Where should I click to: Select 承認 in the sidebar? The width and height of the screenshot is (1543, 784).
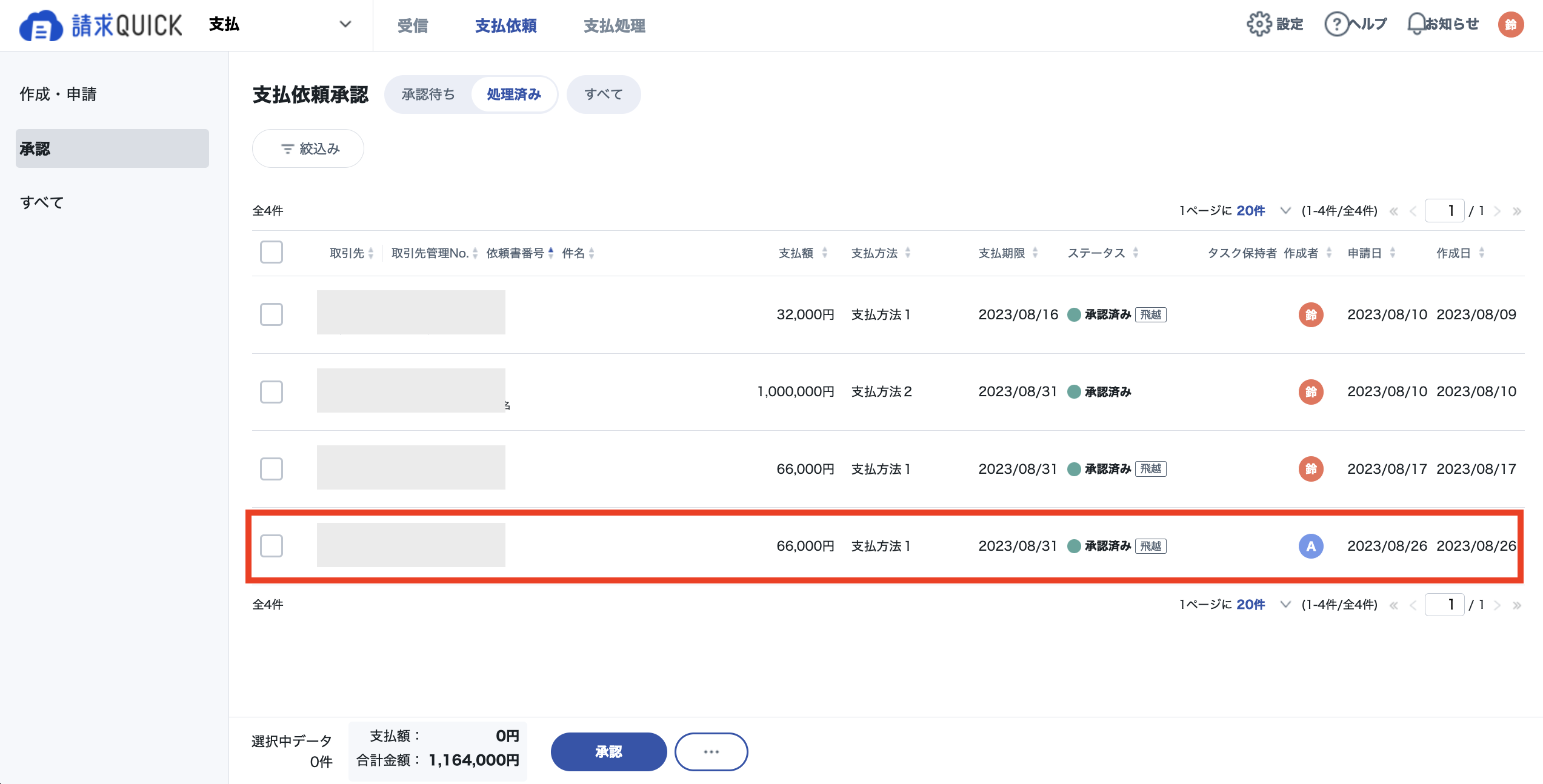click(x=112, y=148)
